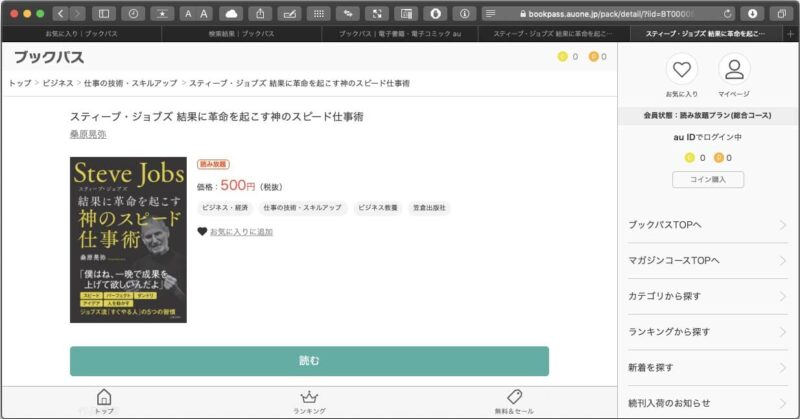Select the publisher tag beside ビジネス教養

[429, 208]
